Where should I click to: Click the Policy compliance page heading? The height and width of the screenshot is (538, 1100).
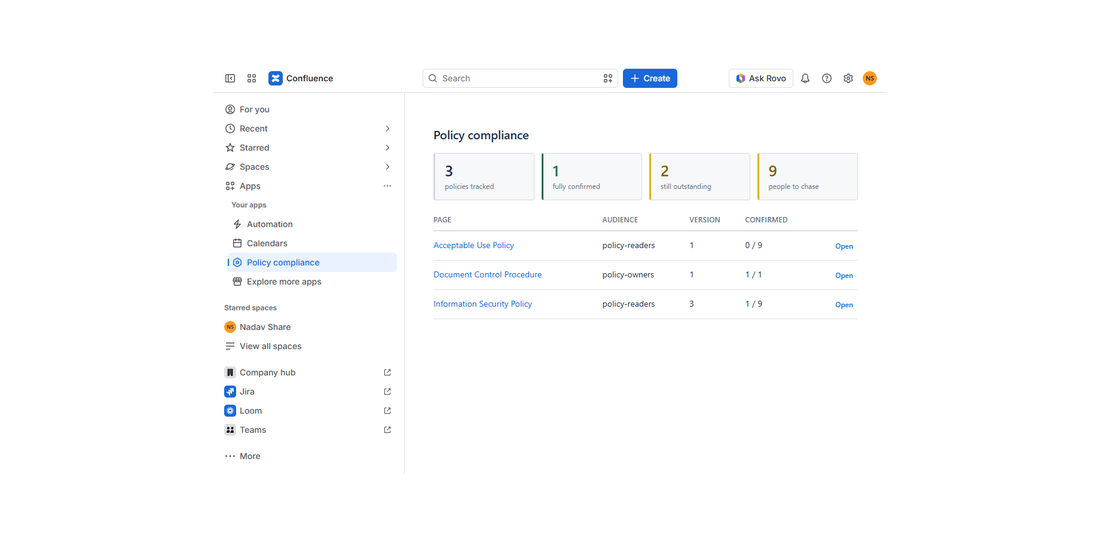click(x=481, y=135)
